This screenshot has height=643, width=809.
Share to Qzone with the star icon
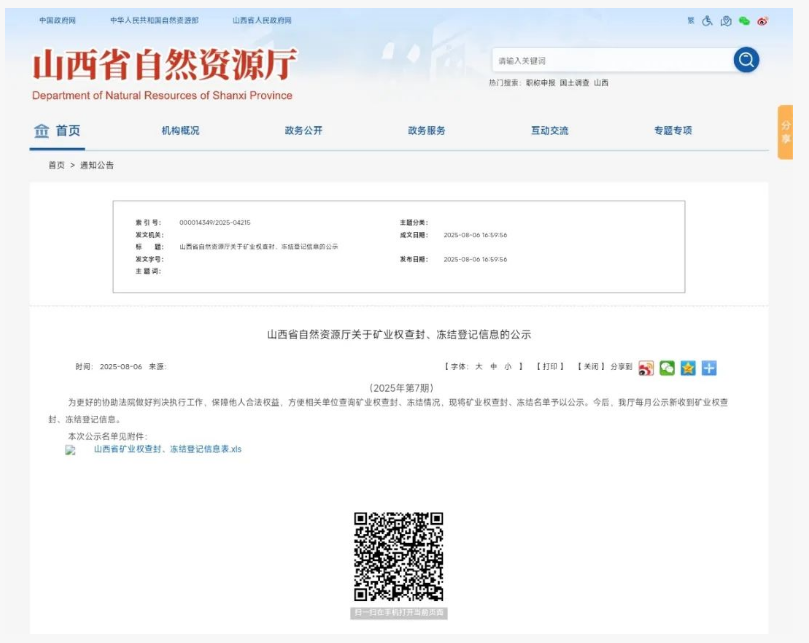[x=688, y=368]
